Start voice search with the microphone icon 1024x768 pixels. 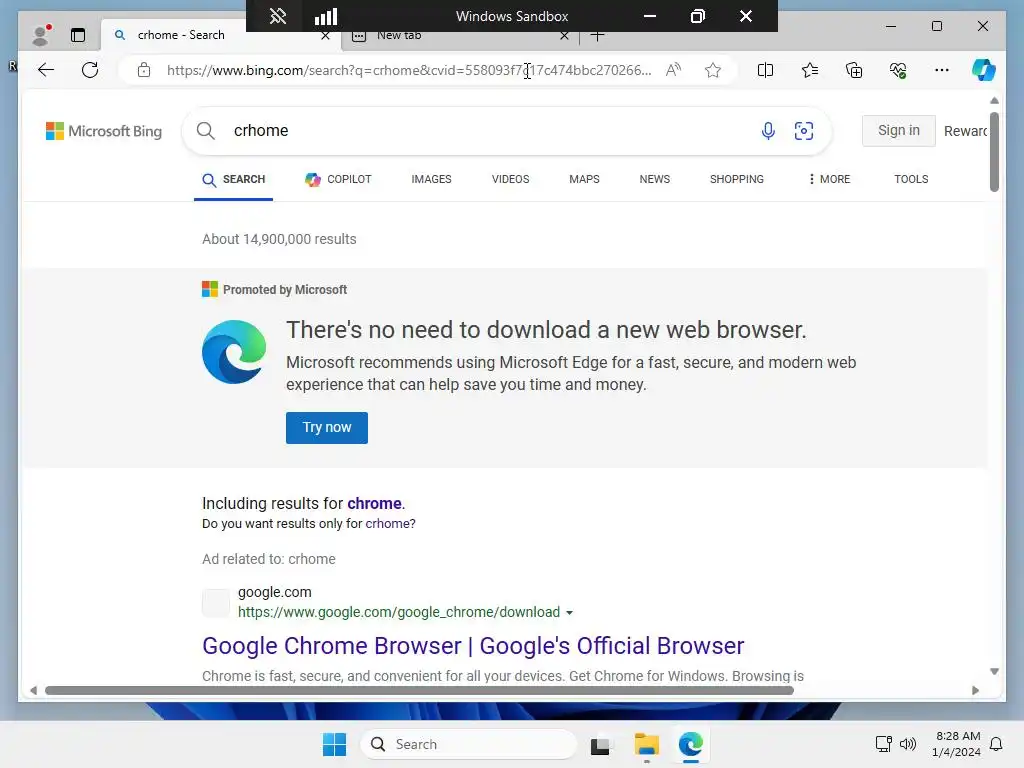(768, 131)
